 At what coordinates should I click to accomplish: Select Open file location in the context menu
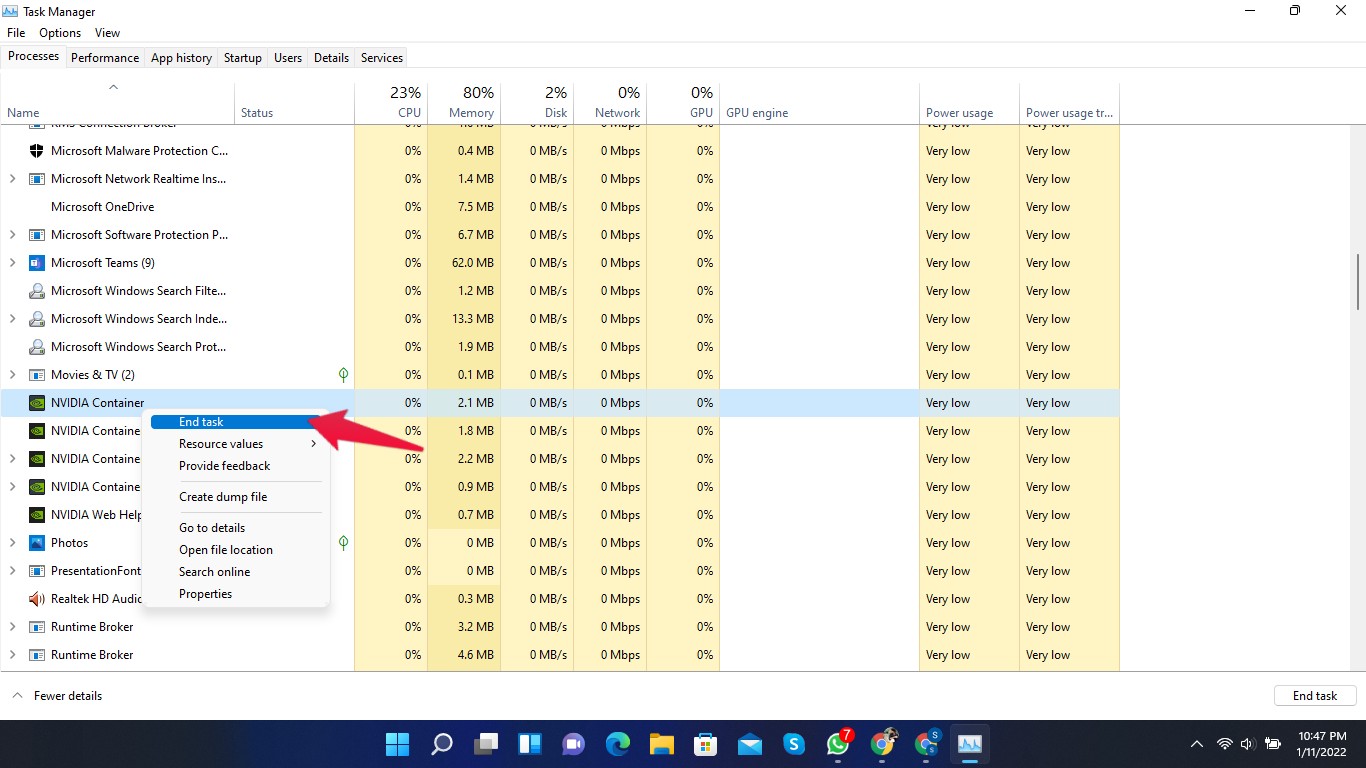pos(236,550)
